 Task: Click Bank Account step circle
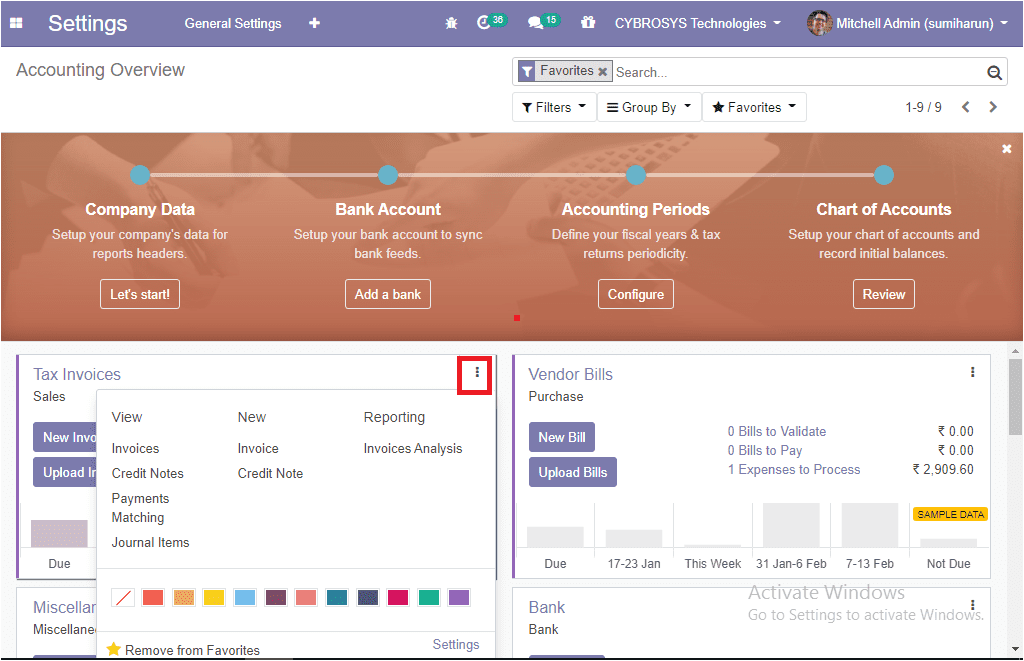[388, 175]
